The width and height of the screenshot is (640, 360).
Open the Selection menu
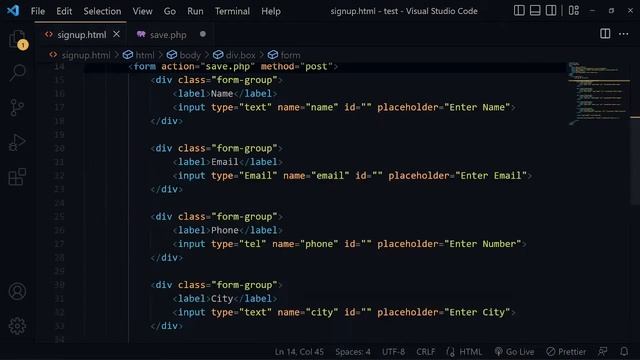(x=102, y=11)
